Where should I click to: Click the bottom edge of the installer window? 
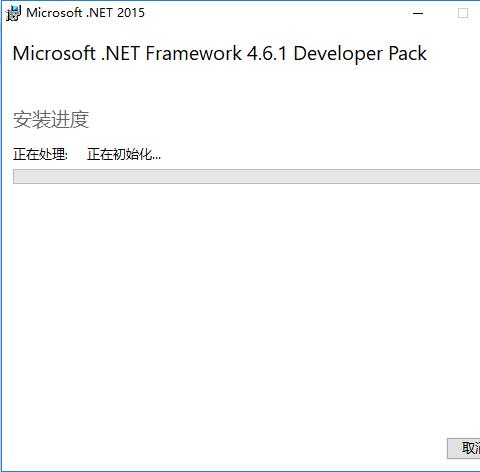coord(240,471)
